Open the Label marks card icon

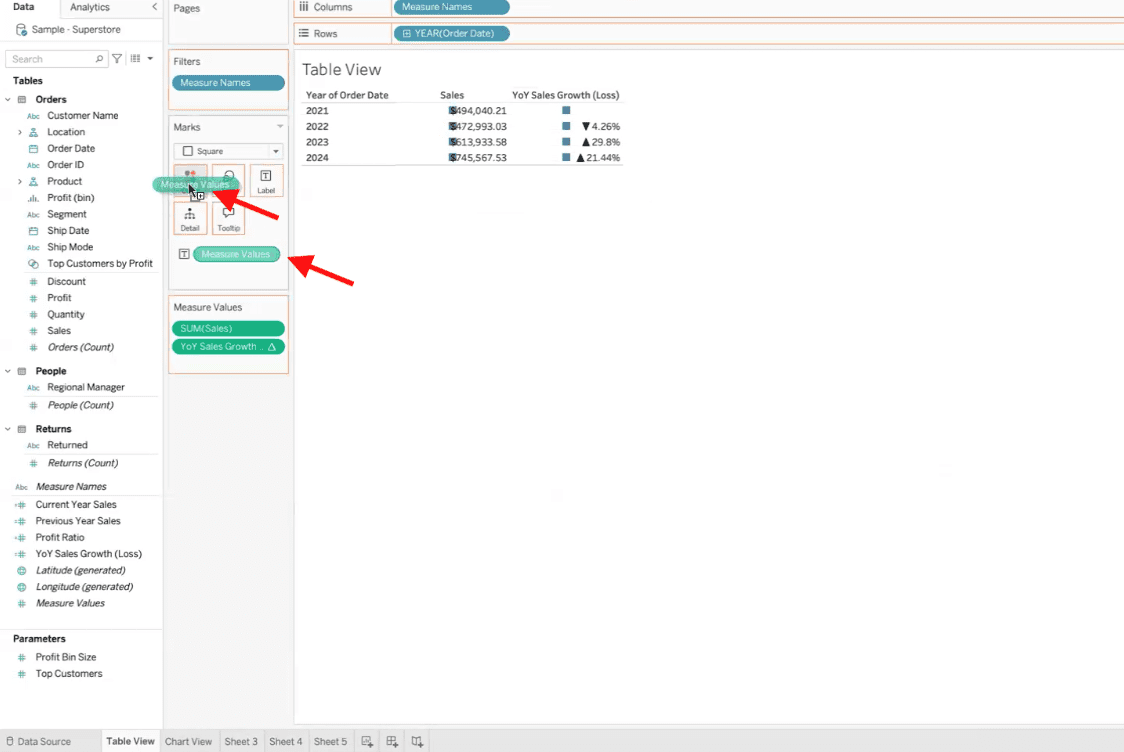(265, 180)
